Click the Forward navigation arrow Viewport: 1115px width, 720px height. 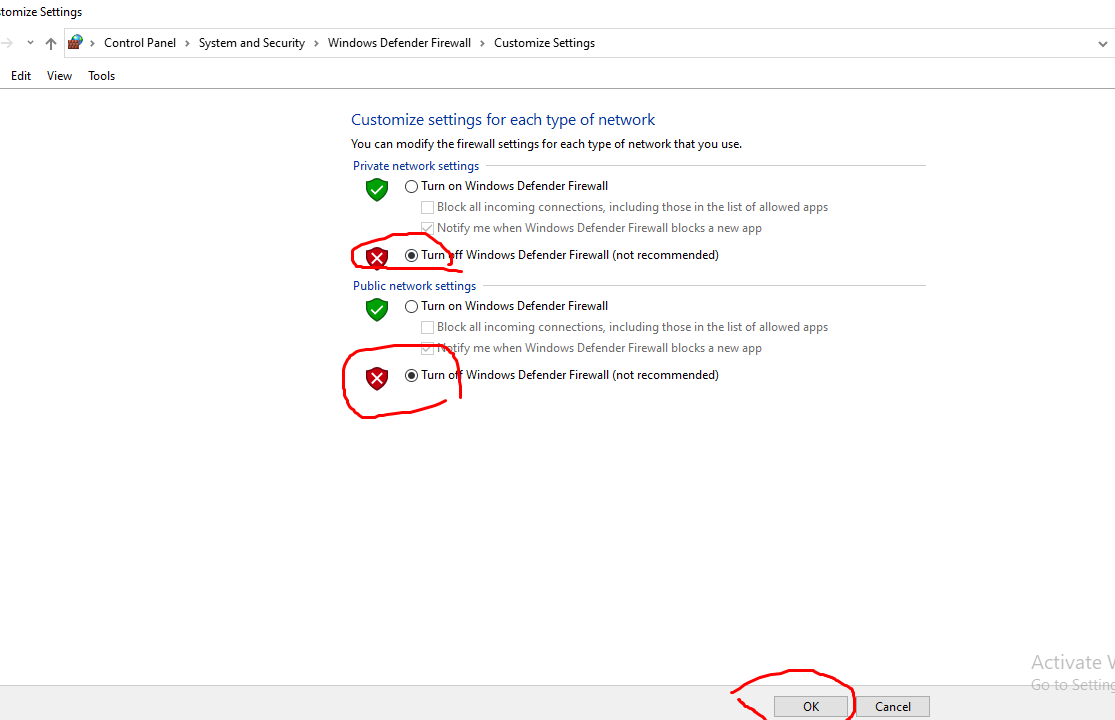click(7, 43)
